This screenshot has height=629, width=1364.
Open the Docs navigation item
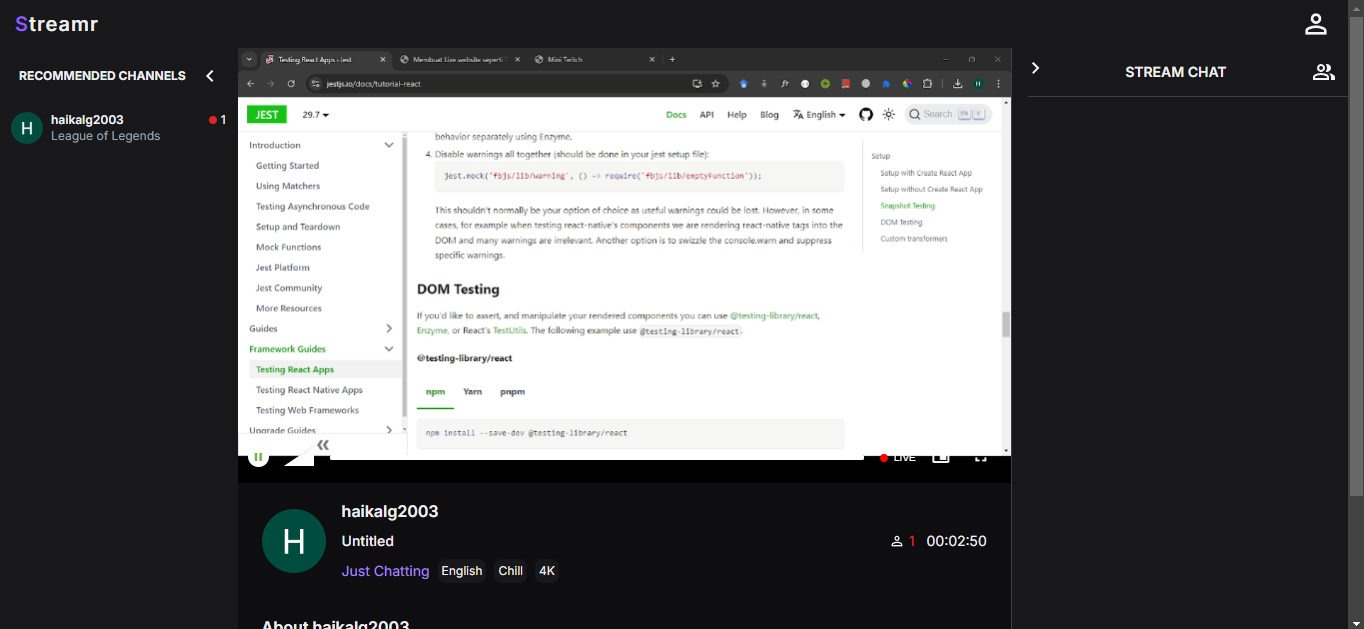[x=676, y=114]
